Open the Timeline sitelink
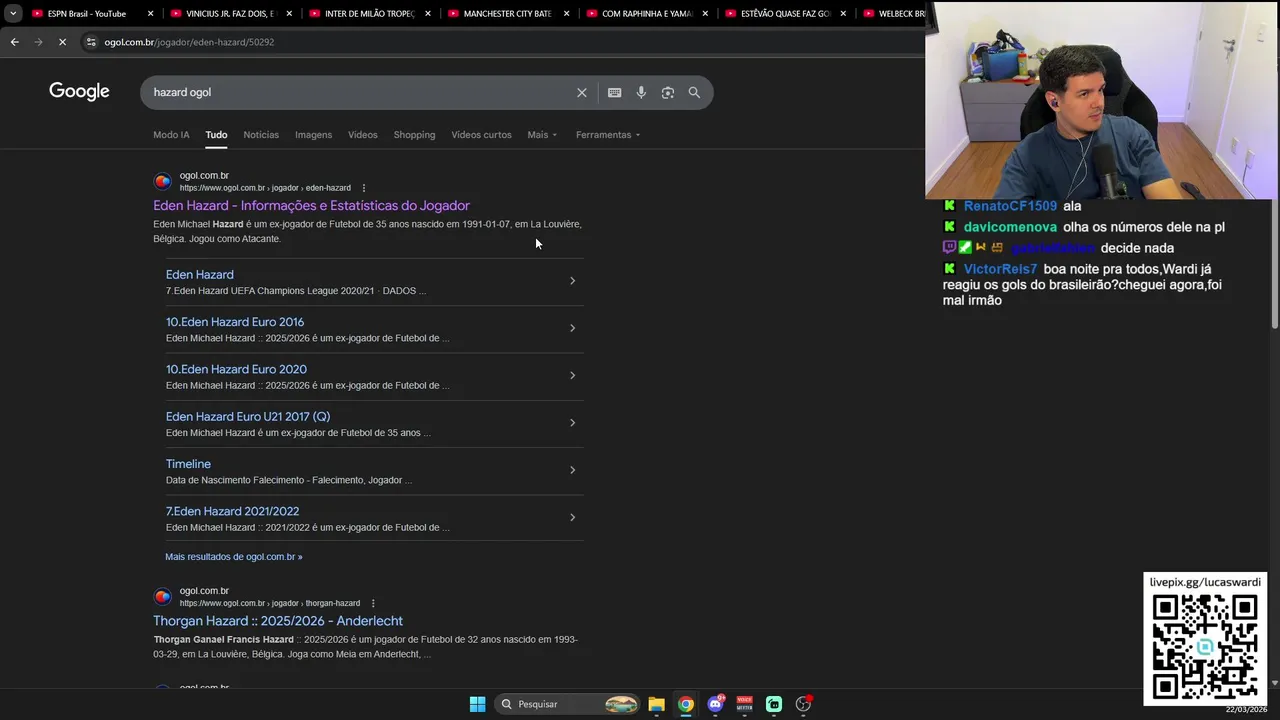Viewport: 1280px width, 720px height. point(188,464)
